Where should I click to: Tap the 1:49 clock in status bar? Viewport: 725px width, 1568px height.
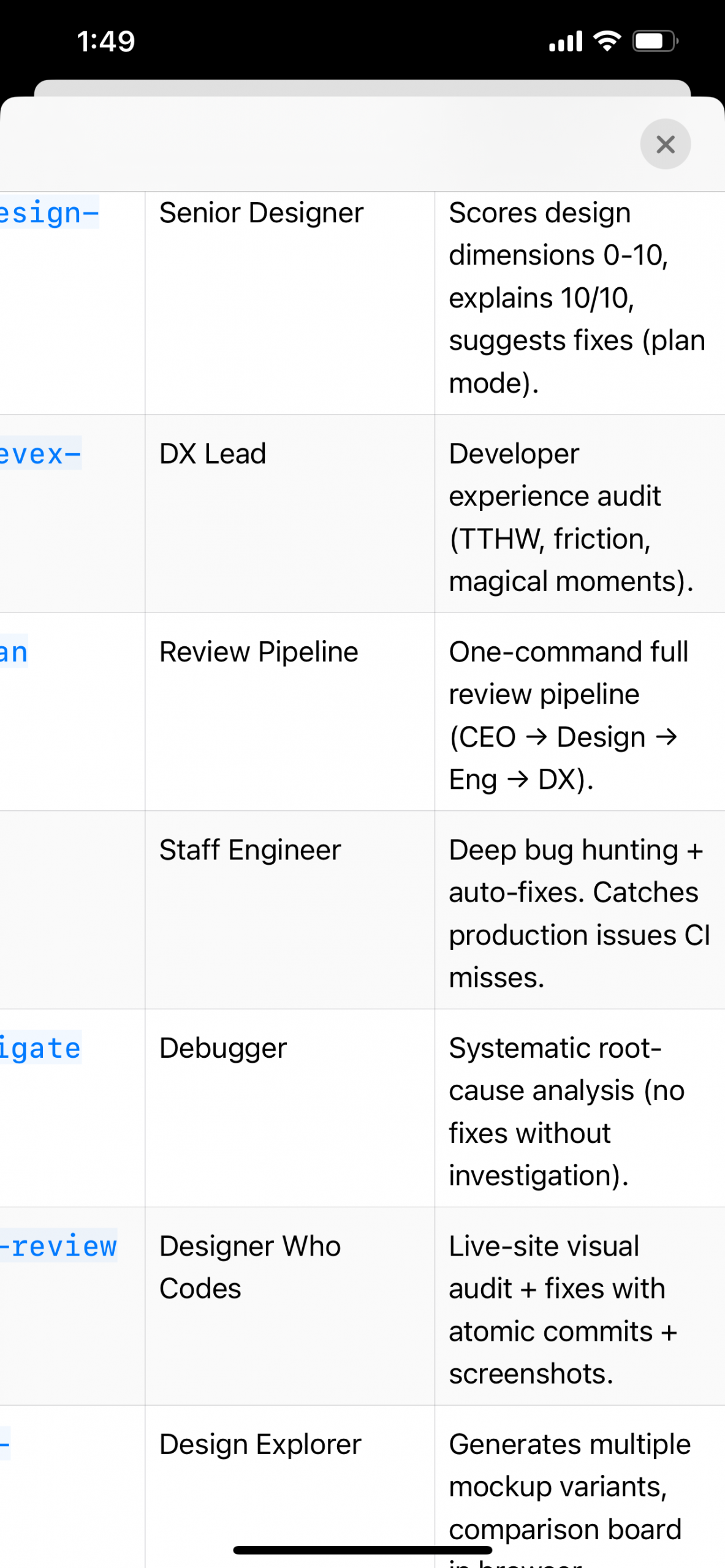click(105, 42)
